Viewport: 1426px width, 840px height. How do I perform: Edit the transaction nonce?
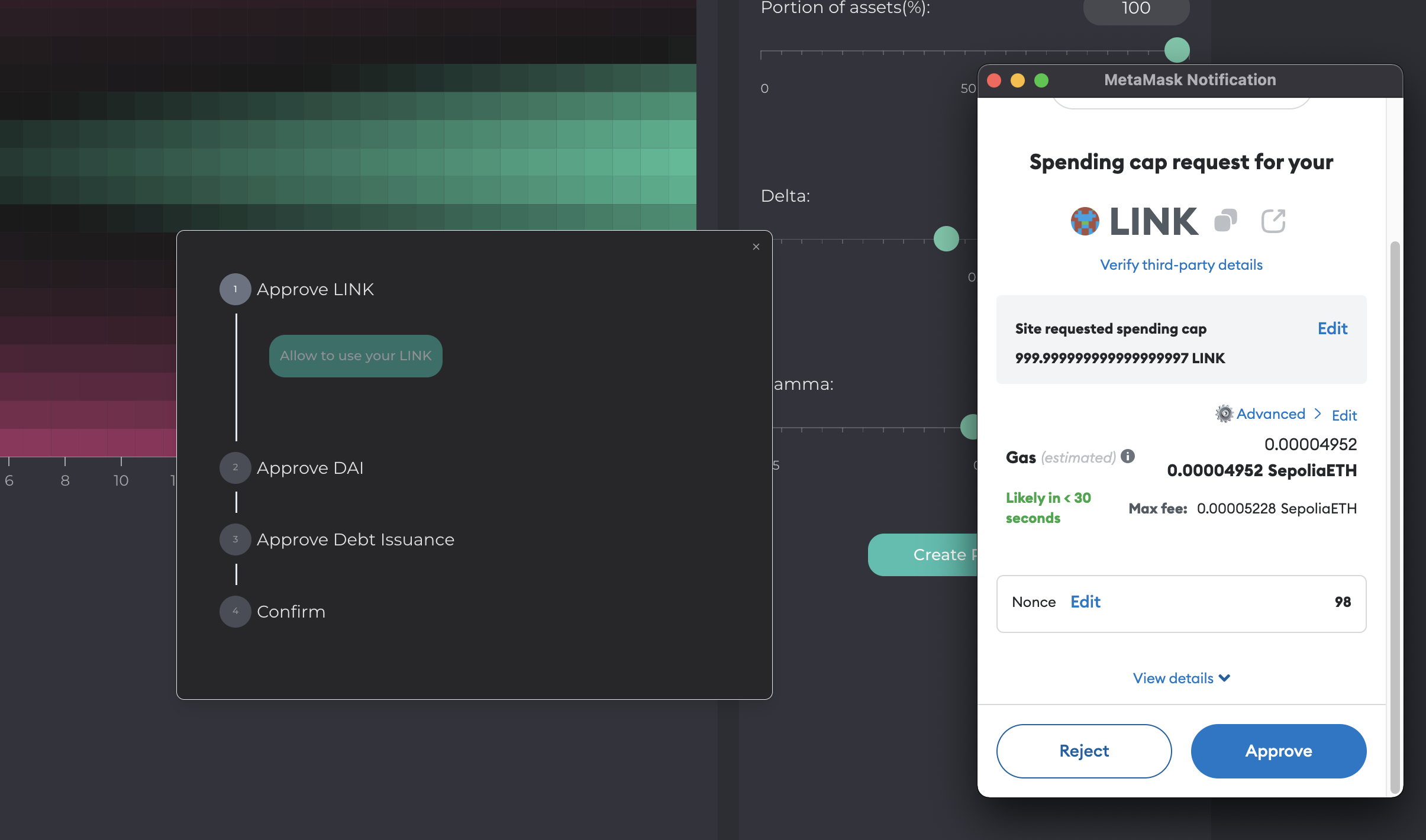click(1085, 602)
